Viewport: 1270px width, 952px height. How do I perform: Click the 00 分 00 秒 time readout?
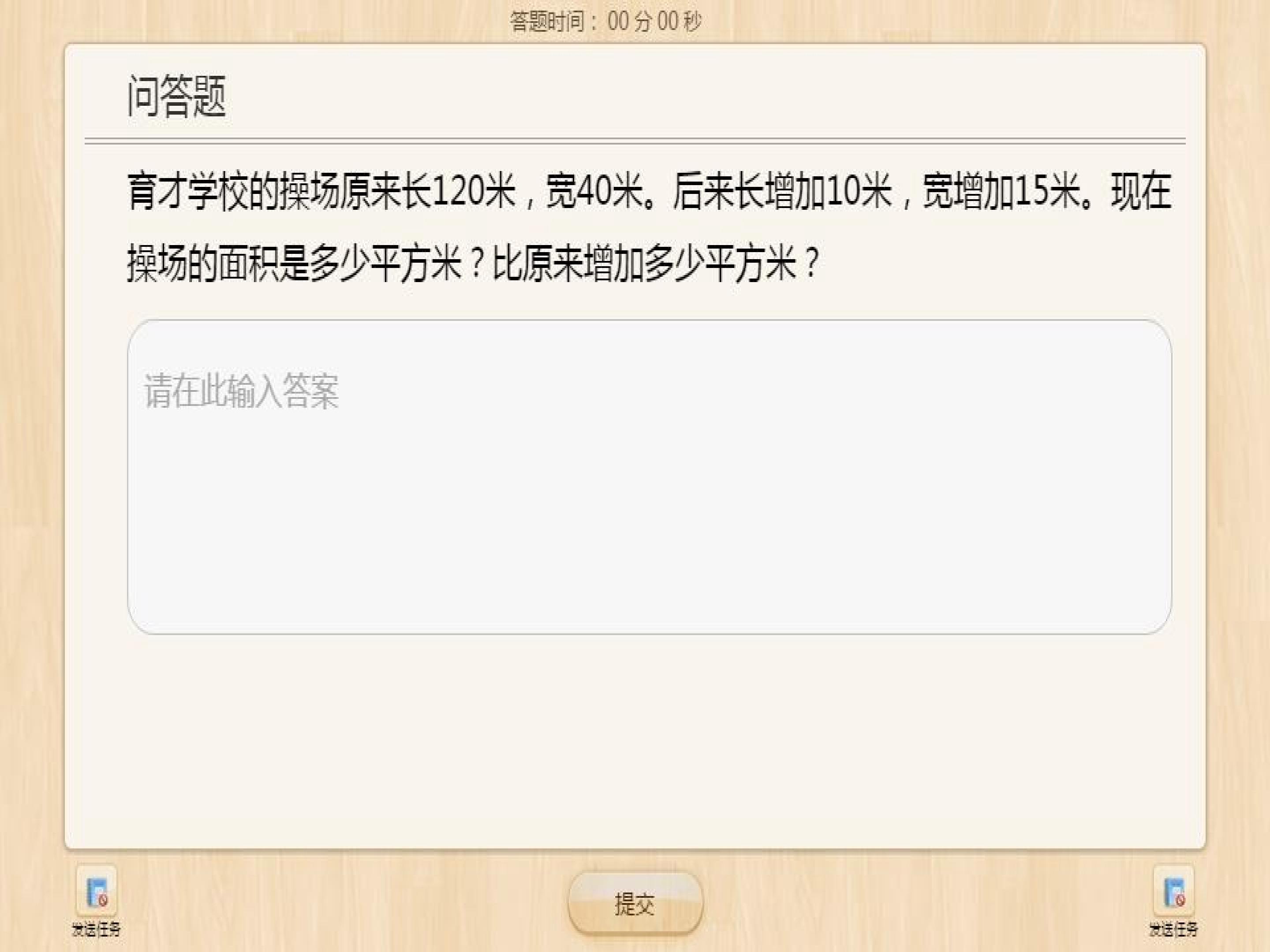654,22
